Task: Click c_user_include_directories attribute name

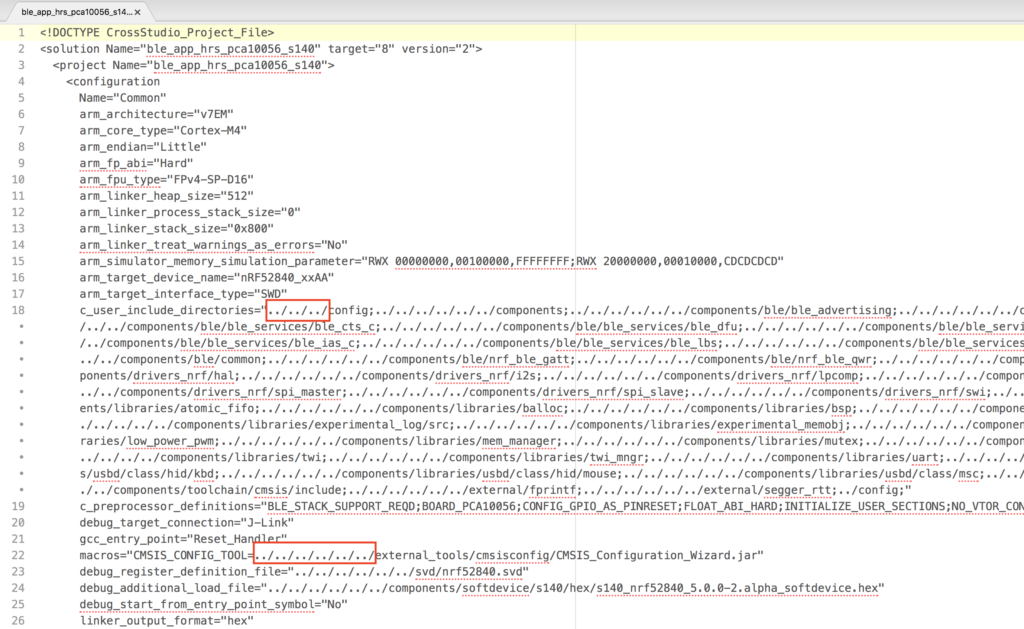Action: [166, 310]
